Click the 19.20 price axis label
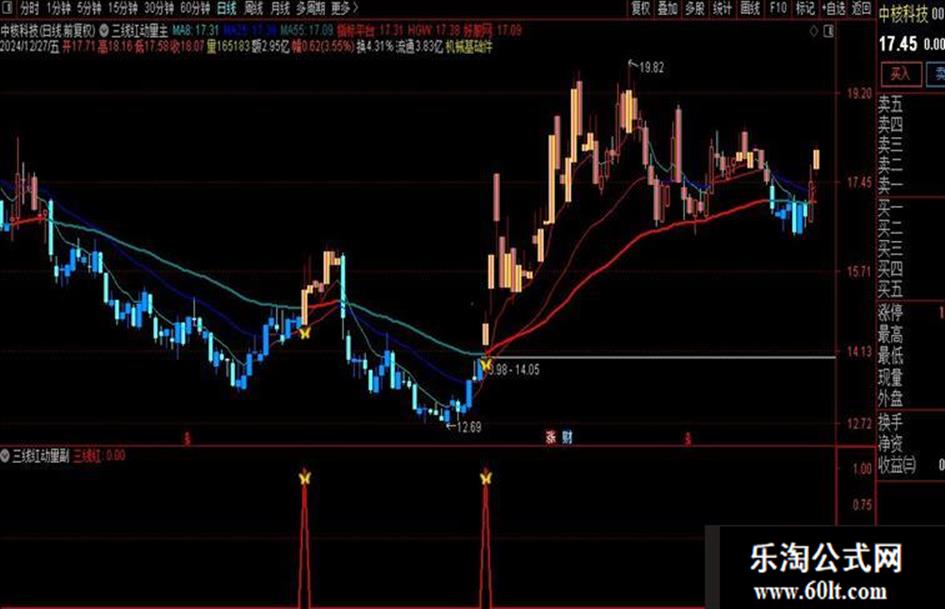945x609 pixels. click(x=859, y=93)
